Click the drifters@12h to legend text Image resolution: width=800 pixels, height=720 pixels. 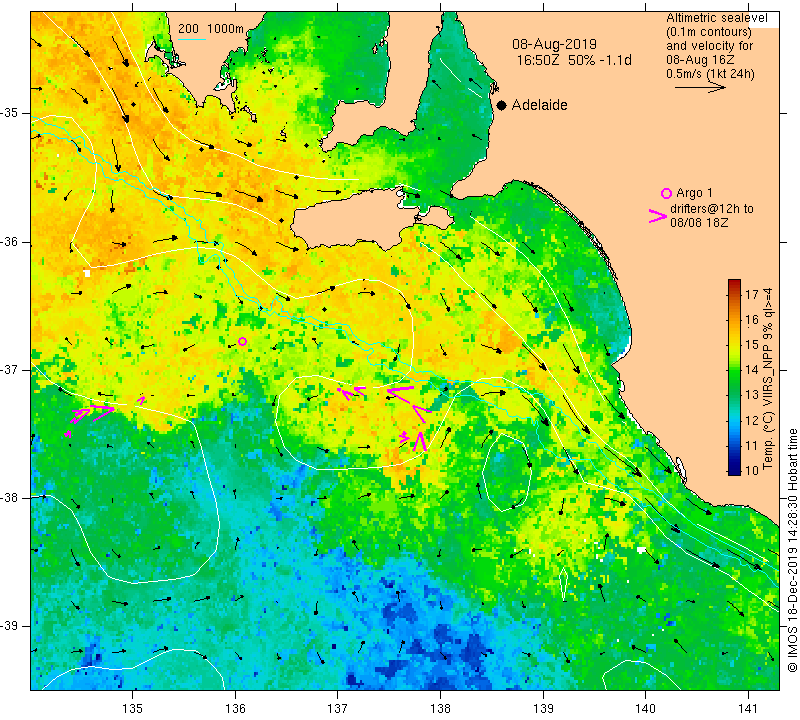[x=711, y=209]
